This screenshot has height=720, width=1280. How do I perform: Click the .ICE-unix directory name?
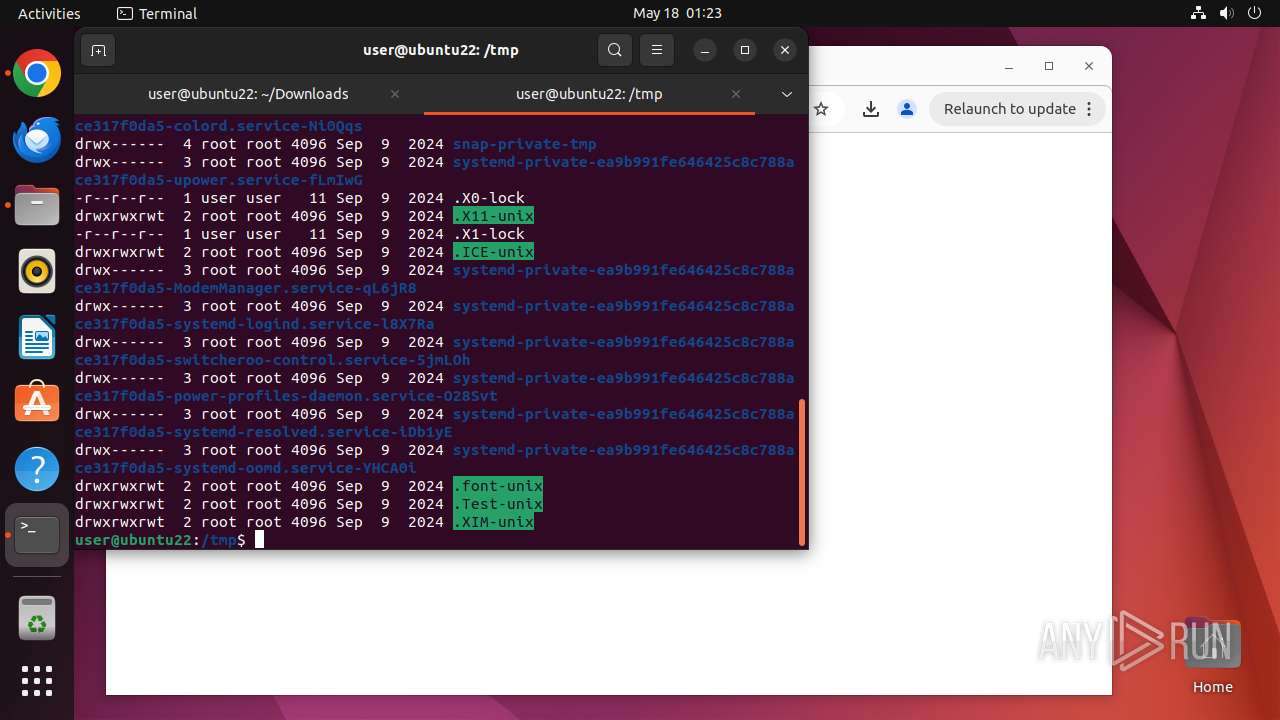pos(493,252)
